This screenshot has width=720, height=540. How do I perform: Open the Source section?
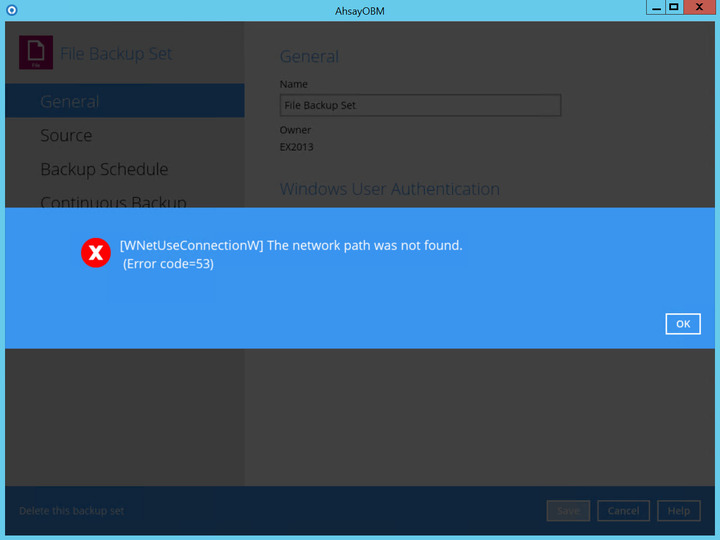click(x=66, y=135)
